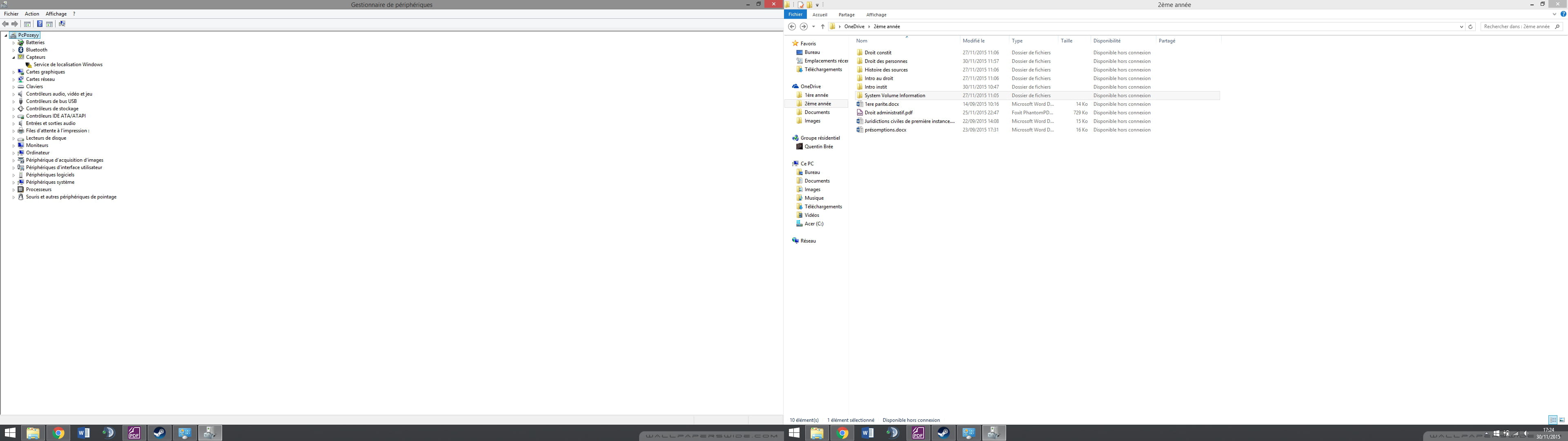
Task: Open the Partage ribbon tab
Action: coord(846,15)
